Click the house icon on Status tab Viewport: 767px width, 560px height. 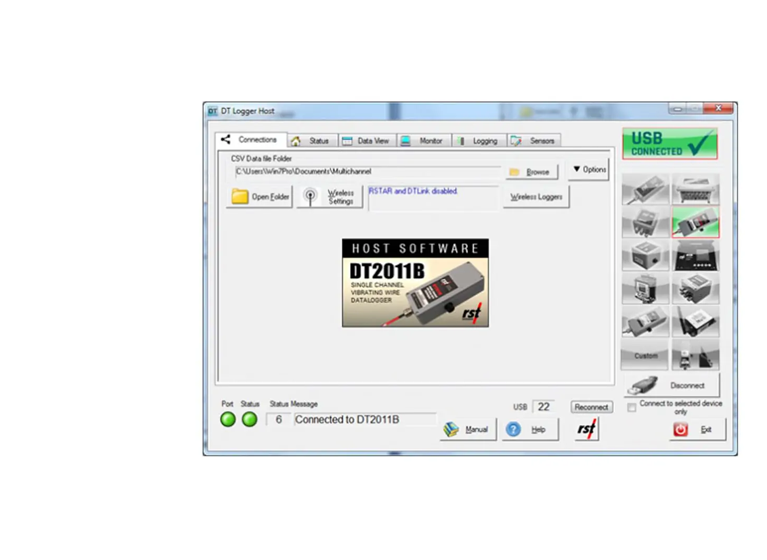(295, 141)
